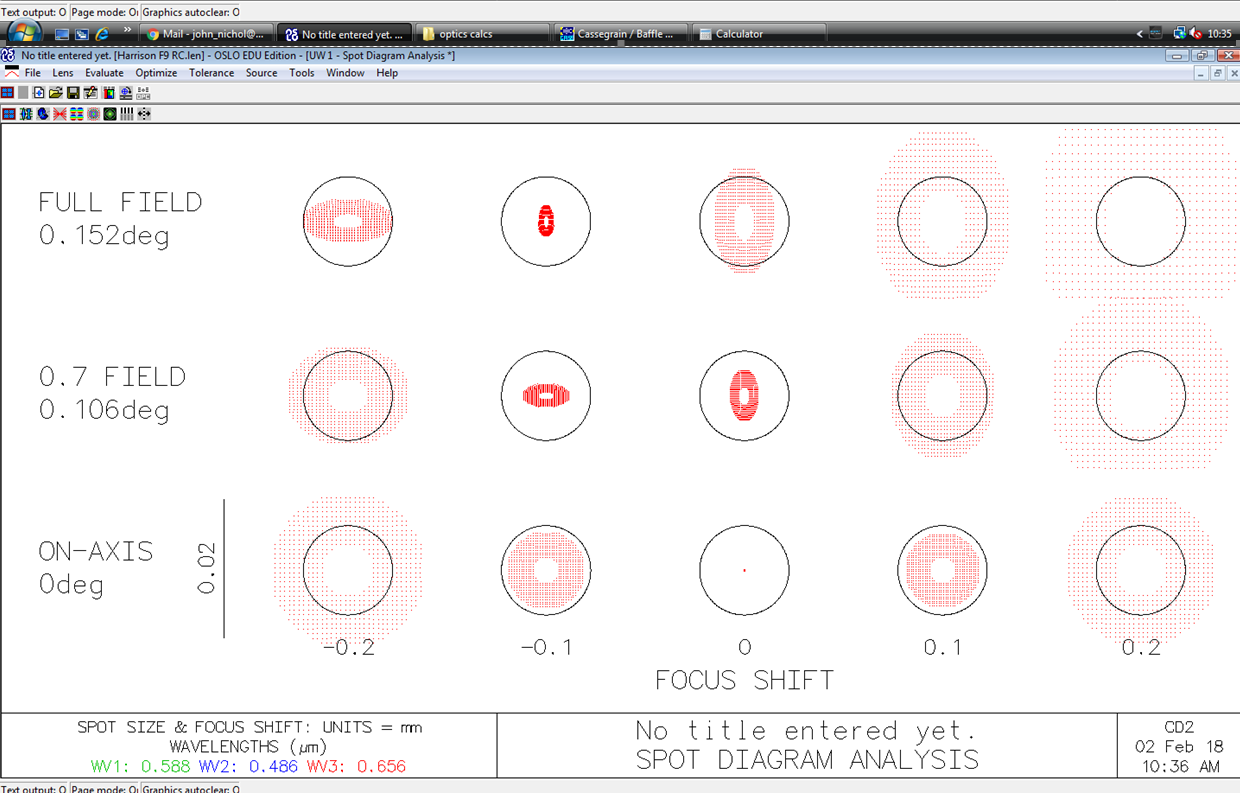
Task: Click the open folder icon in the toolbar
Action: pyautogui.click(x=56, y=92)
